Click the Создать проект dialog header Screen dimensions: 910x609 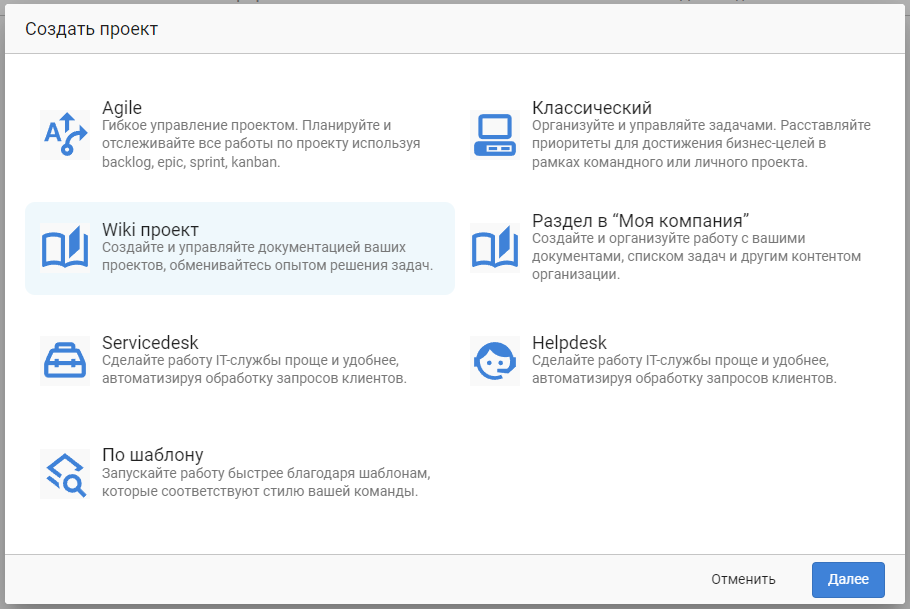[91, 29]
